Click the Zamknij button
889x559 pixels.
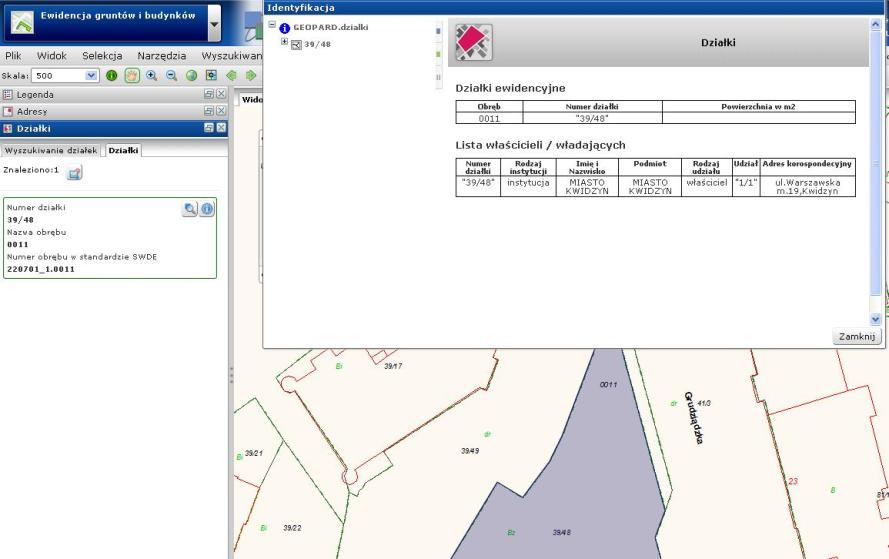coord(858,337)
